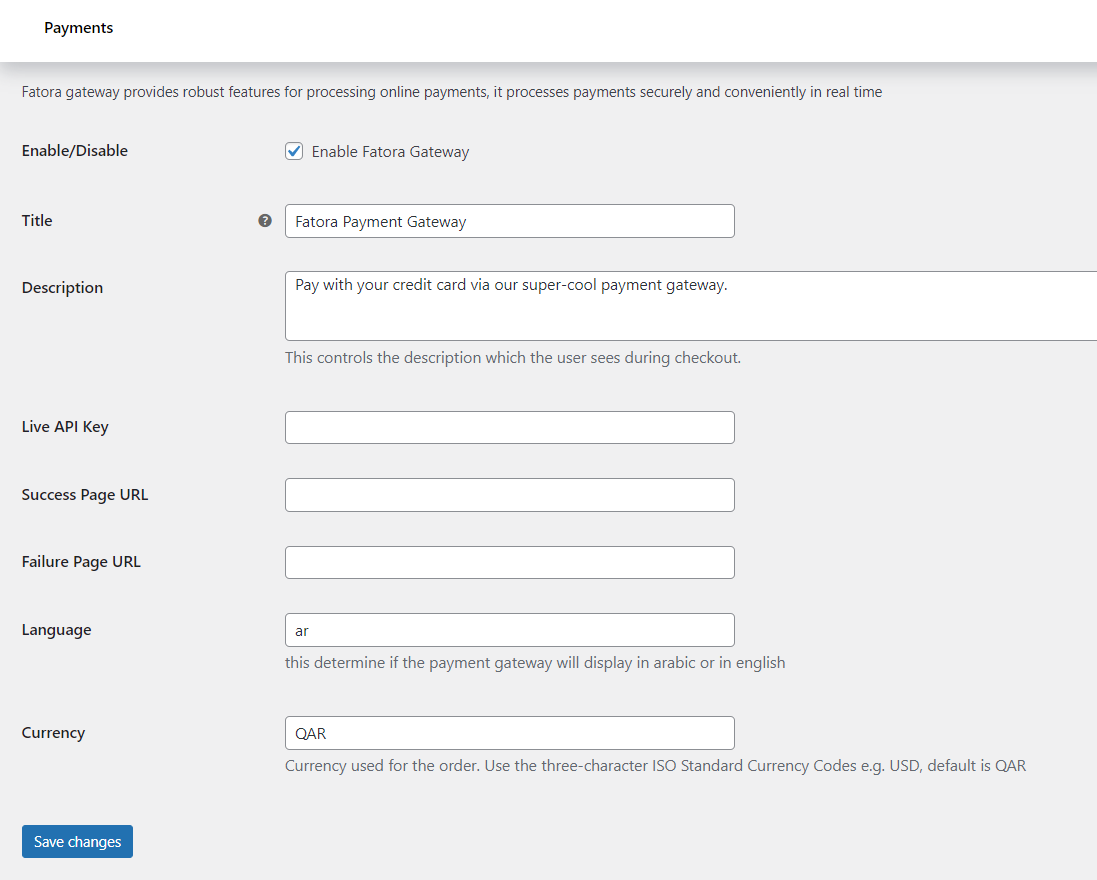This screenshot has width=1097, height=880.
Task: Focus the Failure Page URL field
Action: click(509, 562)
